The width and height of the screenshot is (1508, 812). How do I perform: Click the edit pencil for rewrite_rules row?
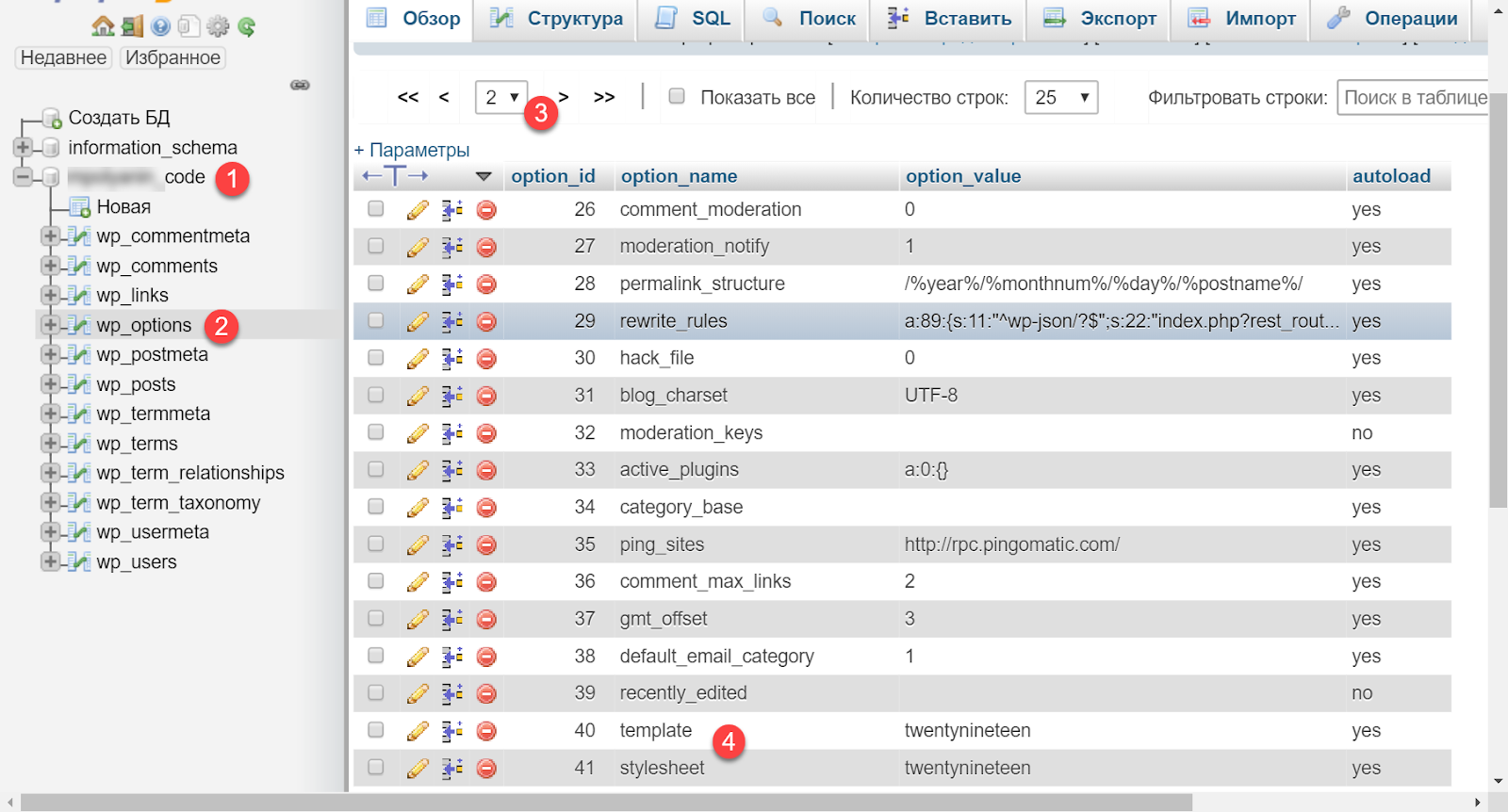point(418,322)
